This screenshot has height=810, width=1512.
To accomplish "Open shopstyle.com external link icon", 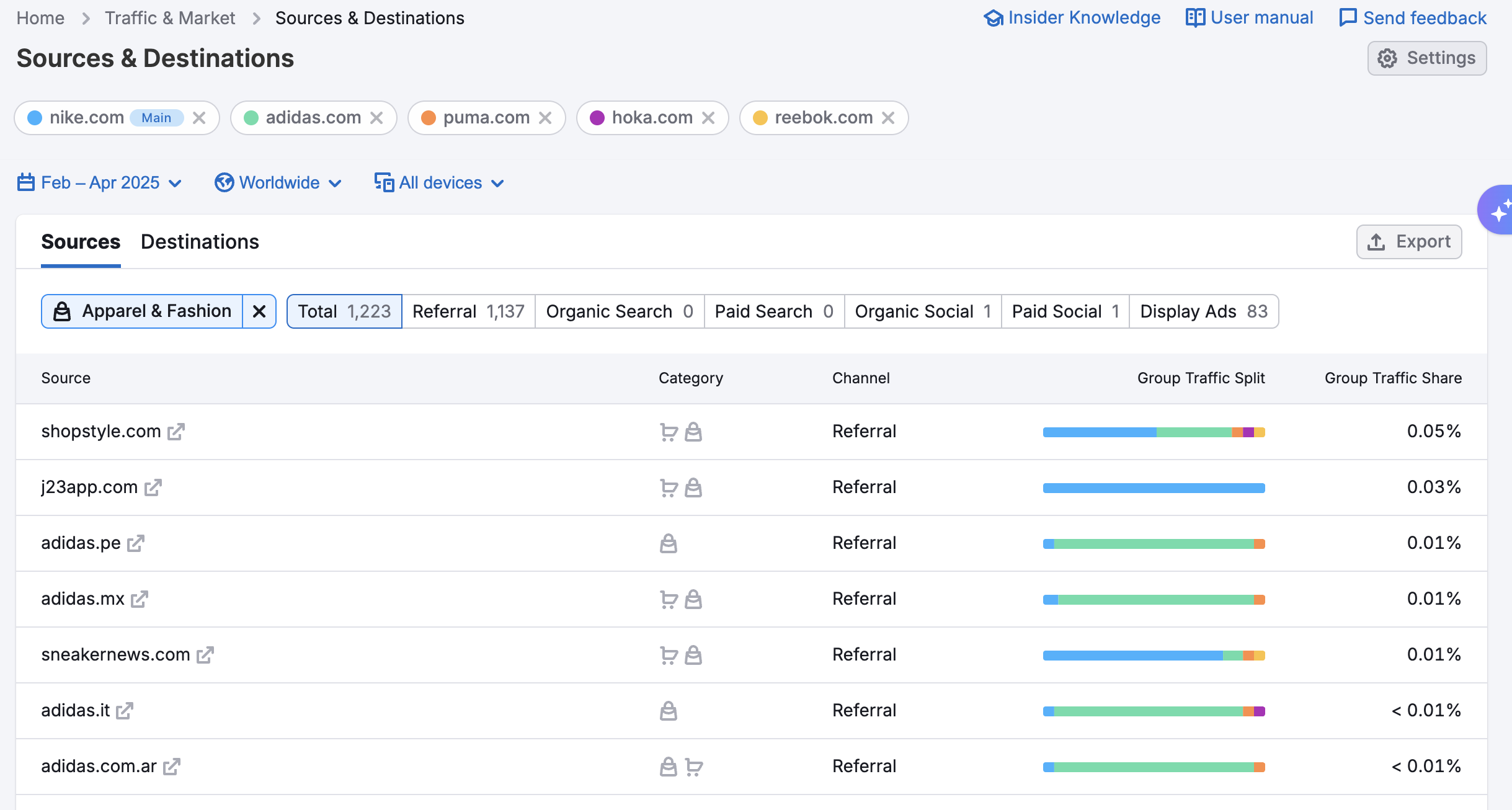I will 176,432.
